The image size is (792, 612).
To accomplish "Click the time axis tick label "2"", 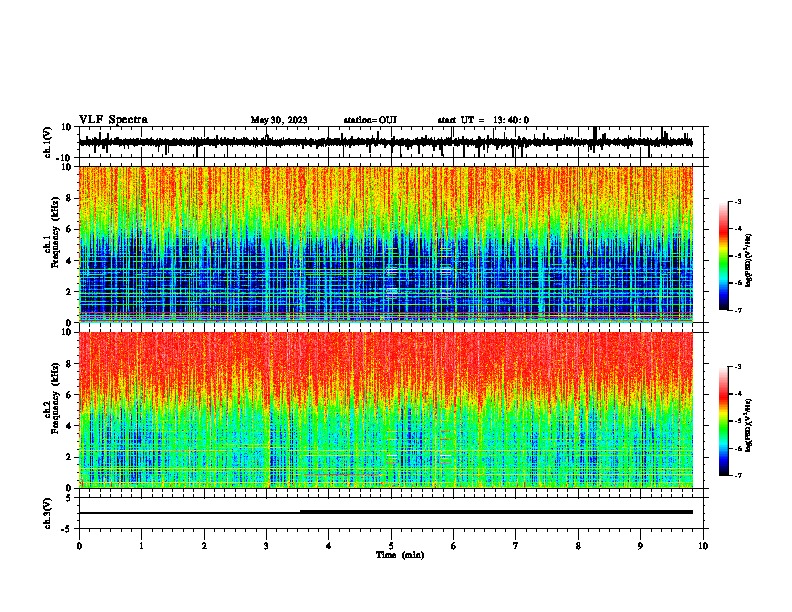I will point(204,546).
